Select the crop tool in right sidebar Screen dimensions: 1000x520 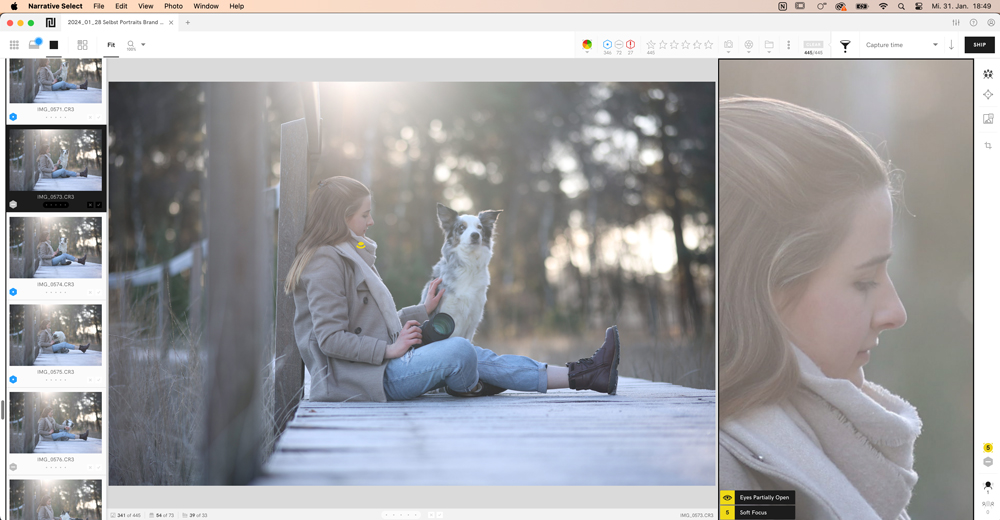(988, 146)
